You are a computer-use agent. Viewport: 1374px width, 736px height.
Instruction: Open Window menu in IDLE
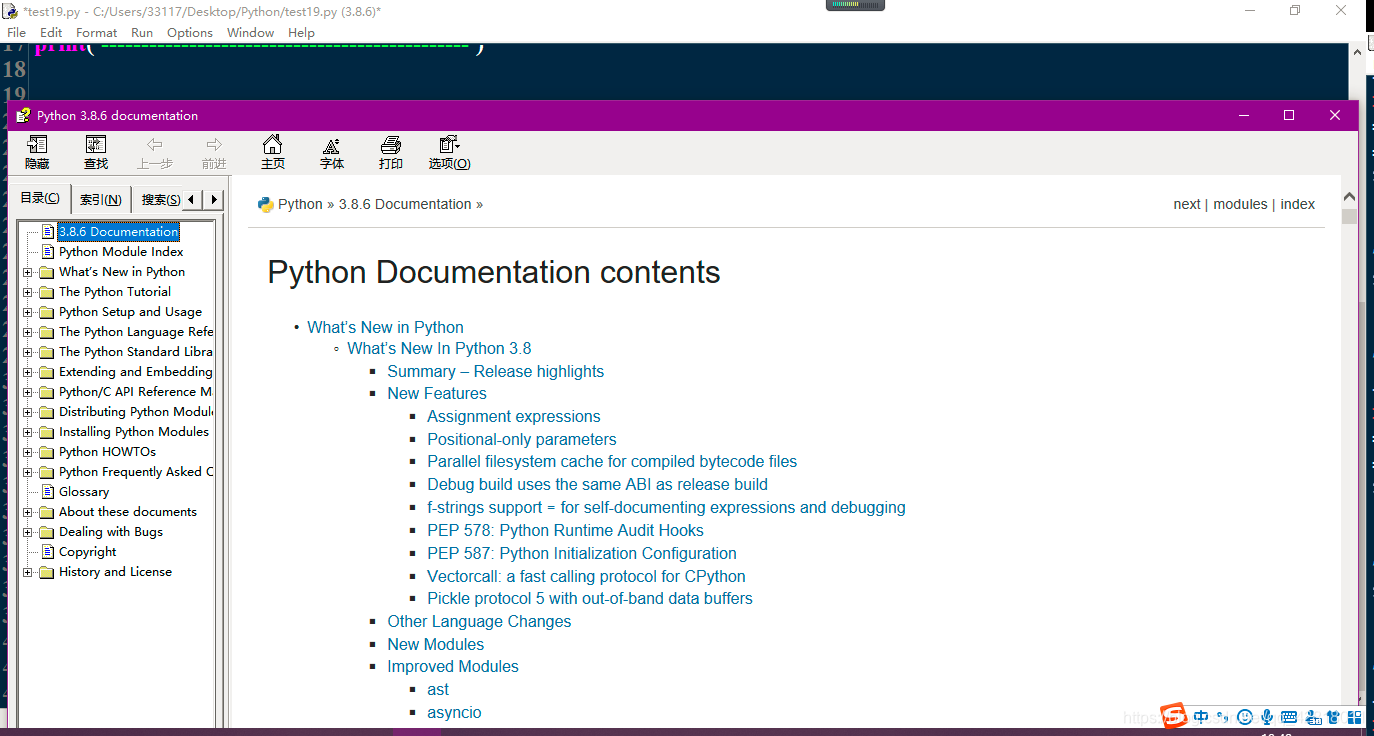pos(250,32)
